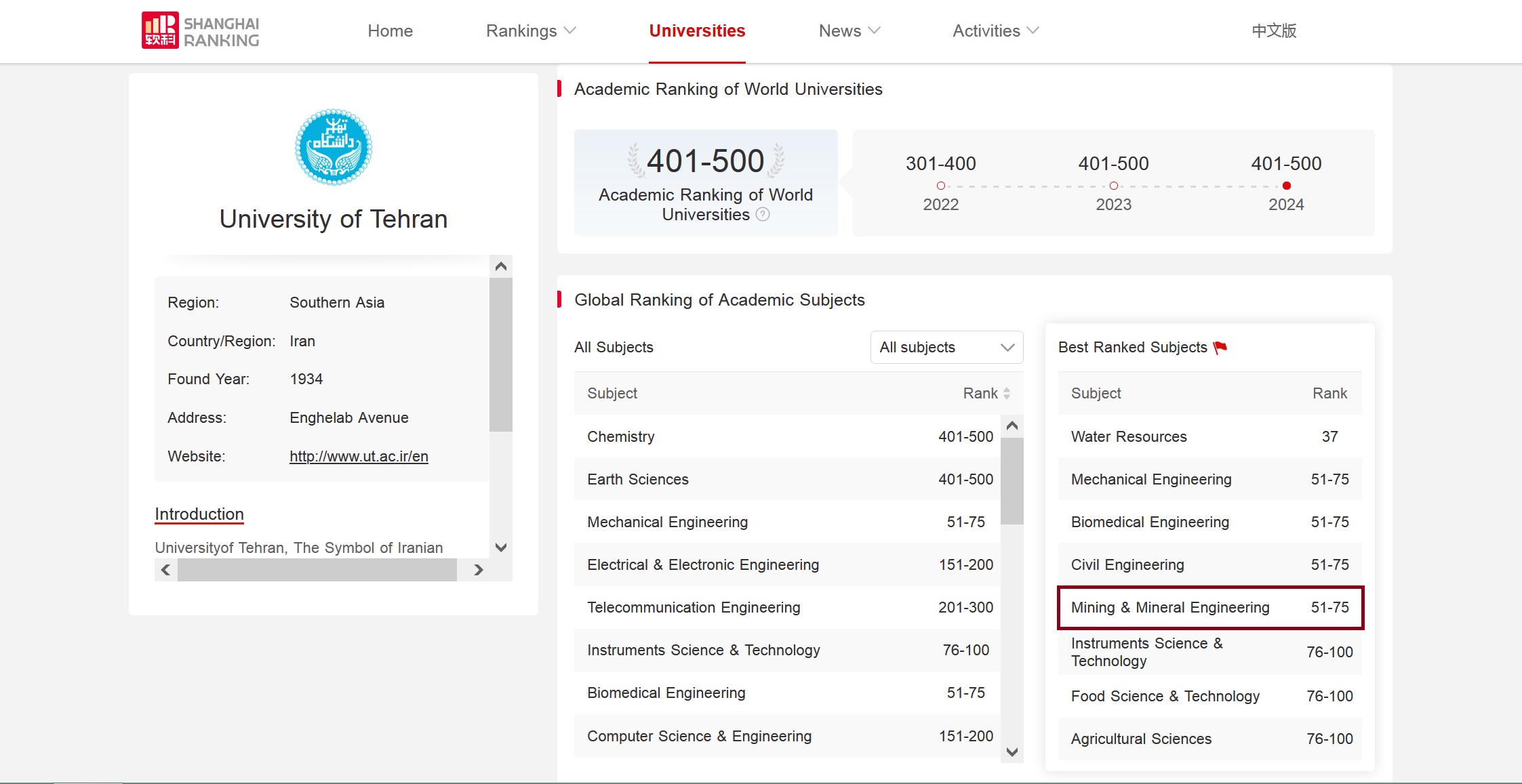Select the 2022 ranking point
Image resolution: width=1522 pixels, height=784 pixels.
tap(941, 186)
